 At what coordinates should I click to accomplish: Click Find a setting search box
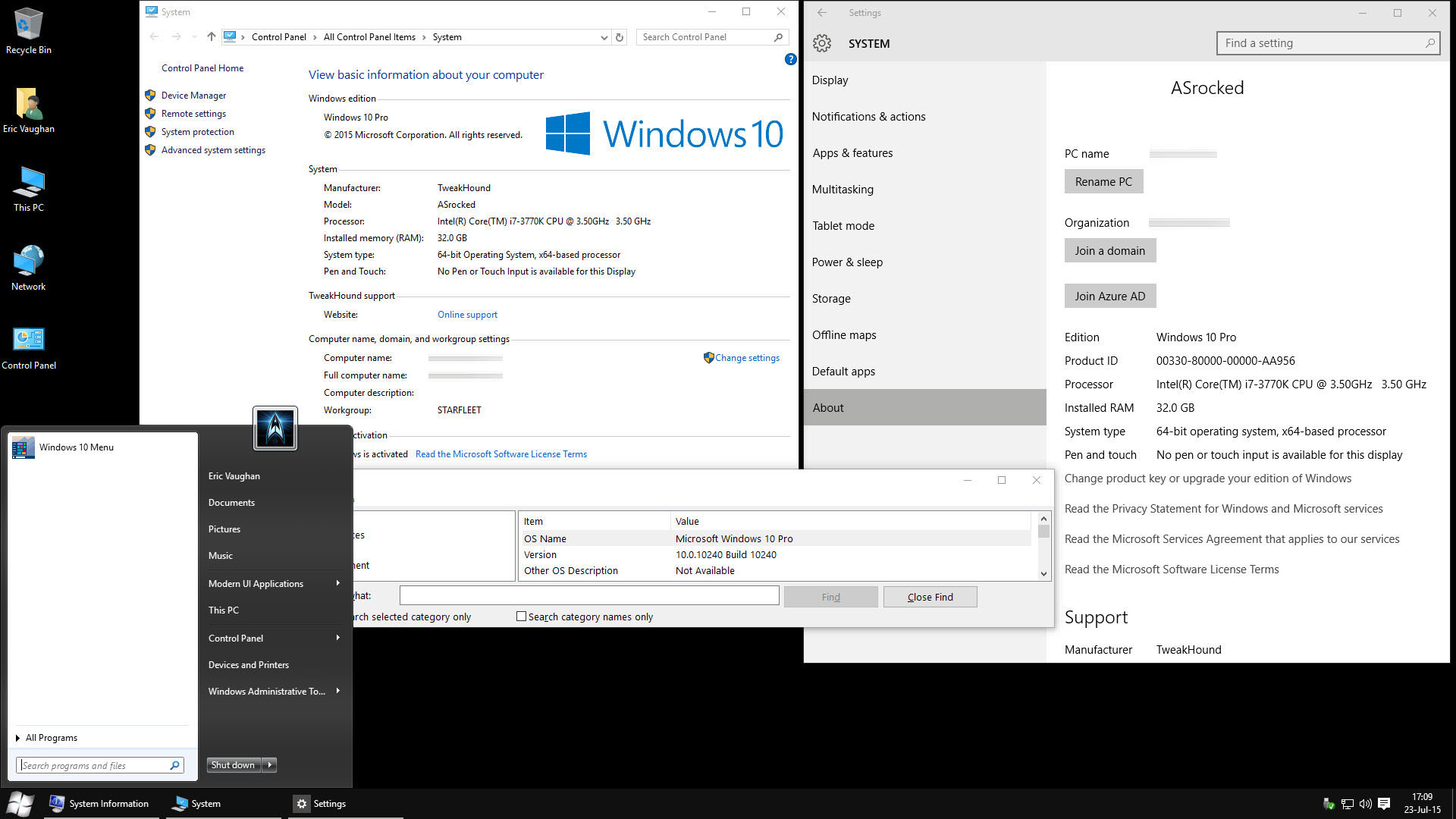(x=1327, y=43)
